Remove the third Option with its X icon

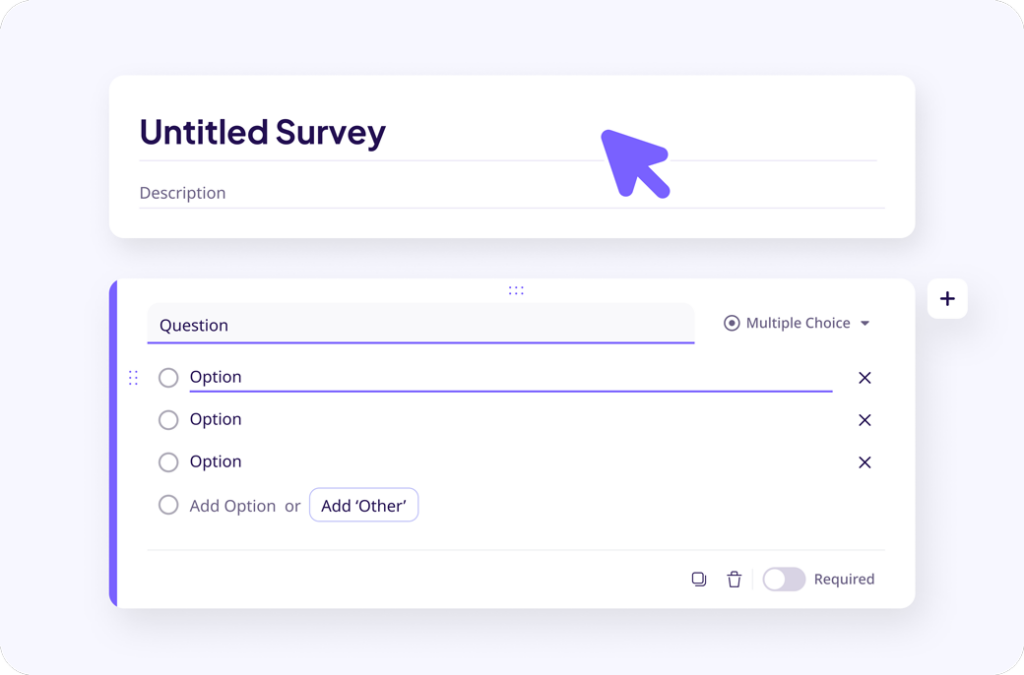pyautogui.click(x=864, y=462)
